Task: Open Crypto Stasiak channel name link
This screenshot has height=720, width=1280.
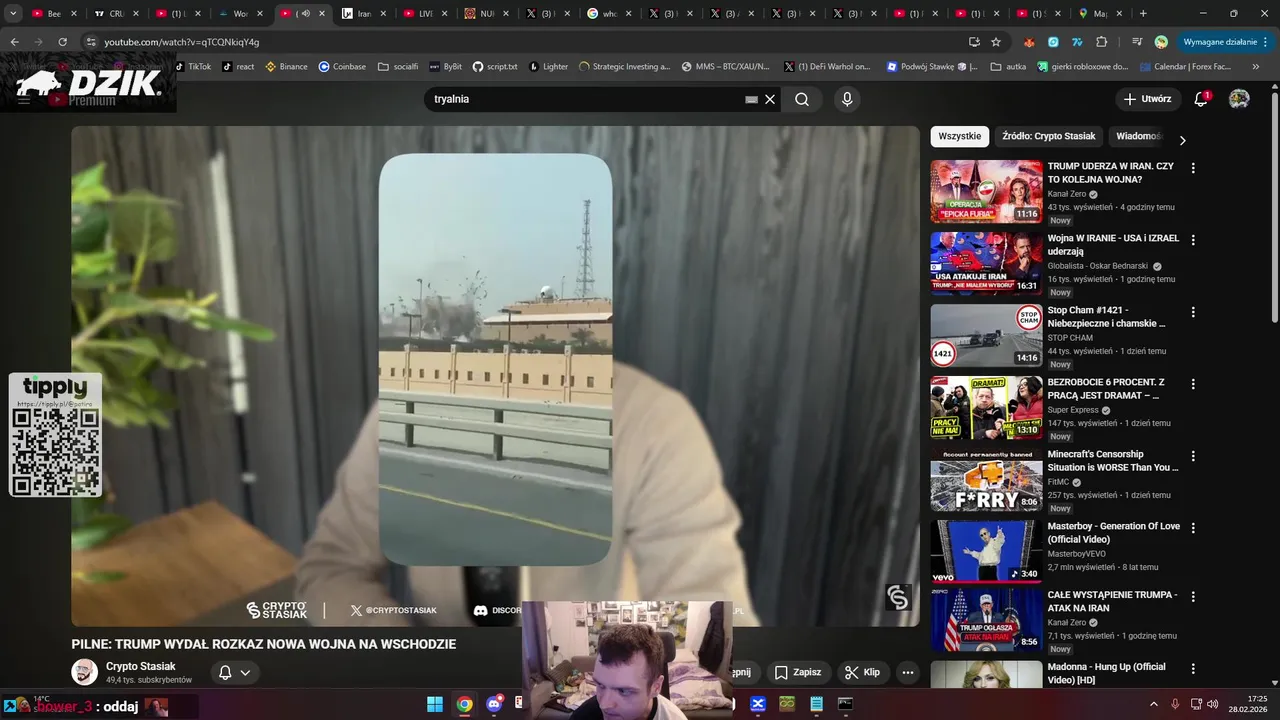Action: click(x=141, y=666)
